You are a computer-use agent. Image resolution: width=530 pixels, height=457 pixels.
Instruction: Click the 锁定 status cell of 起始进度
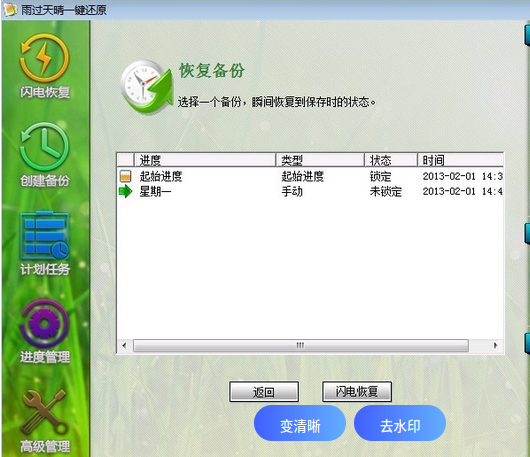pyautogui.click(x=380, y=176)
